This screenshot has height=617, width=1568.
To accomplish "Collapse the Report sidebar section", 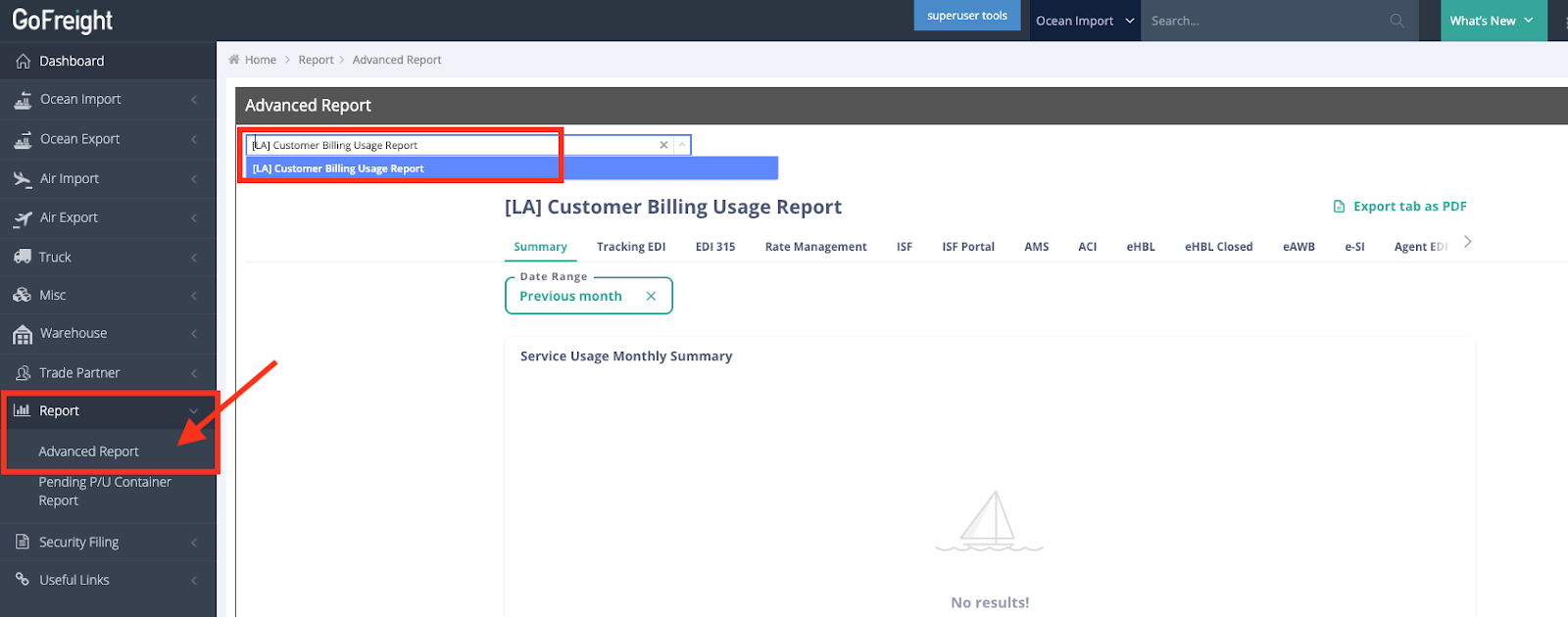I will pos(193,411).
